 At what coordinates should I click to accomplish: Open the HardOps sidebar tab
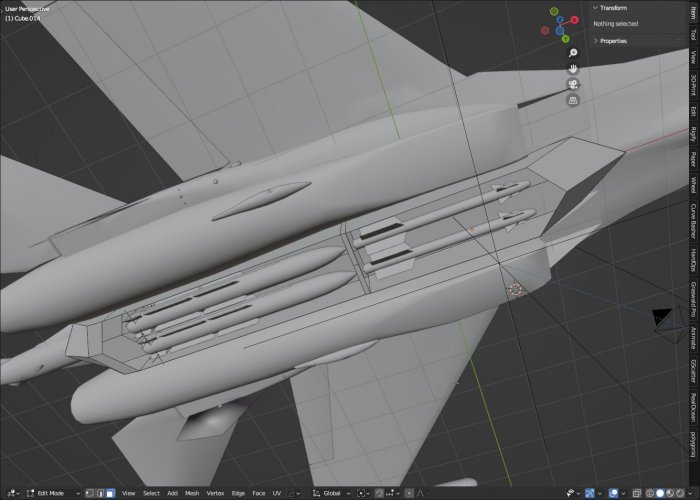[x=693, y=260]
